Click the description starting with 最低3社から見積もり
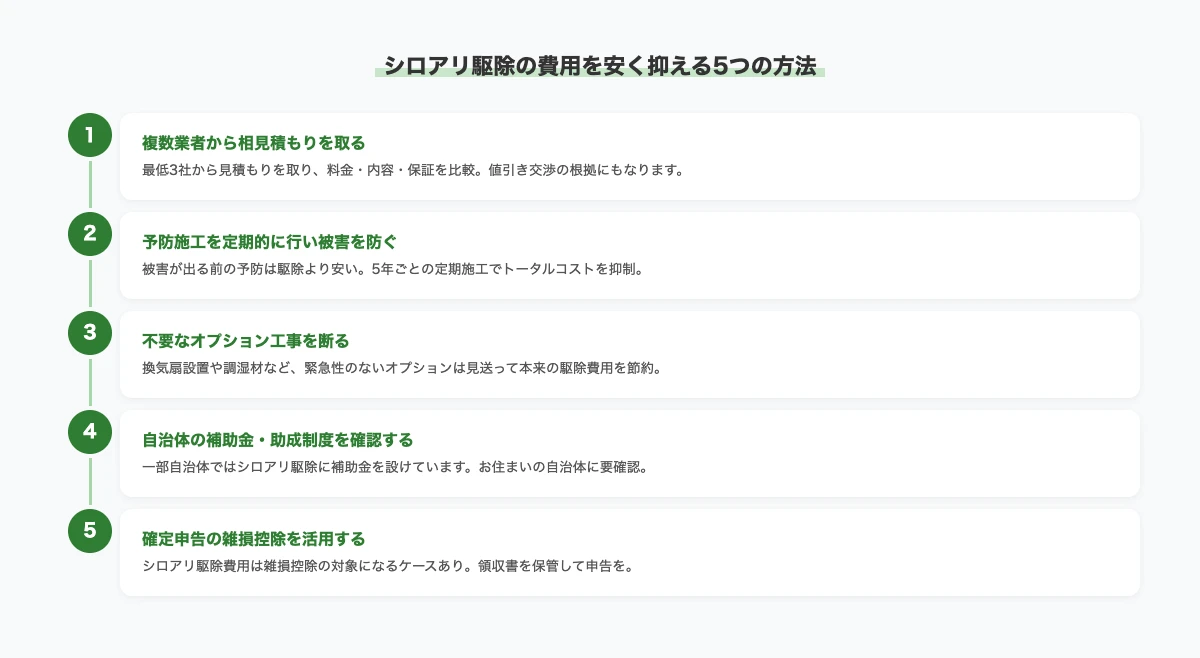 click(x=413, y=169)
